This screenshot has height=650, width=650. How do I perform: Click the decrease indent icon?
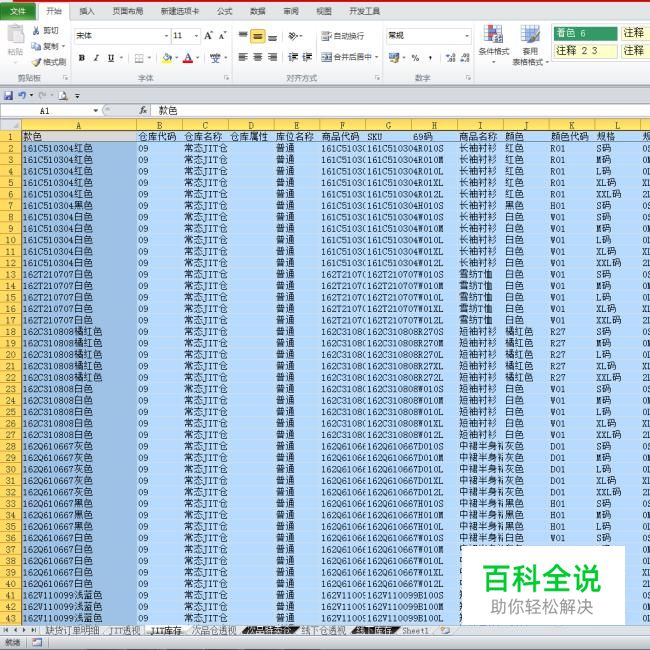[x=293, y=57]
